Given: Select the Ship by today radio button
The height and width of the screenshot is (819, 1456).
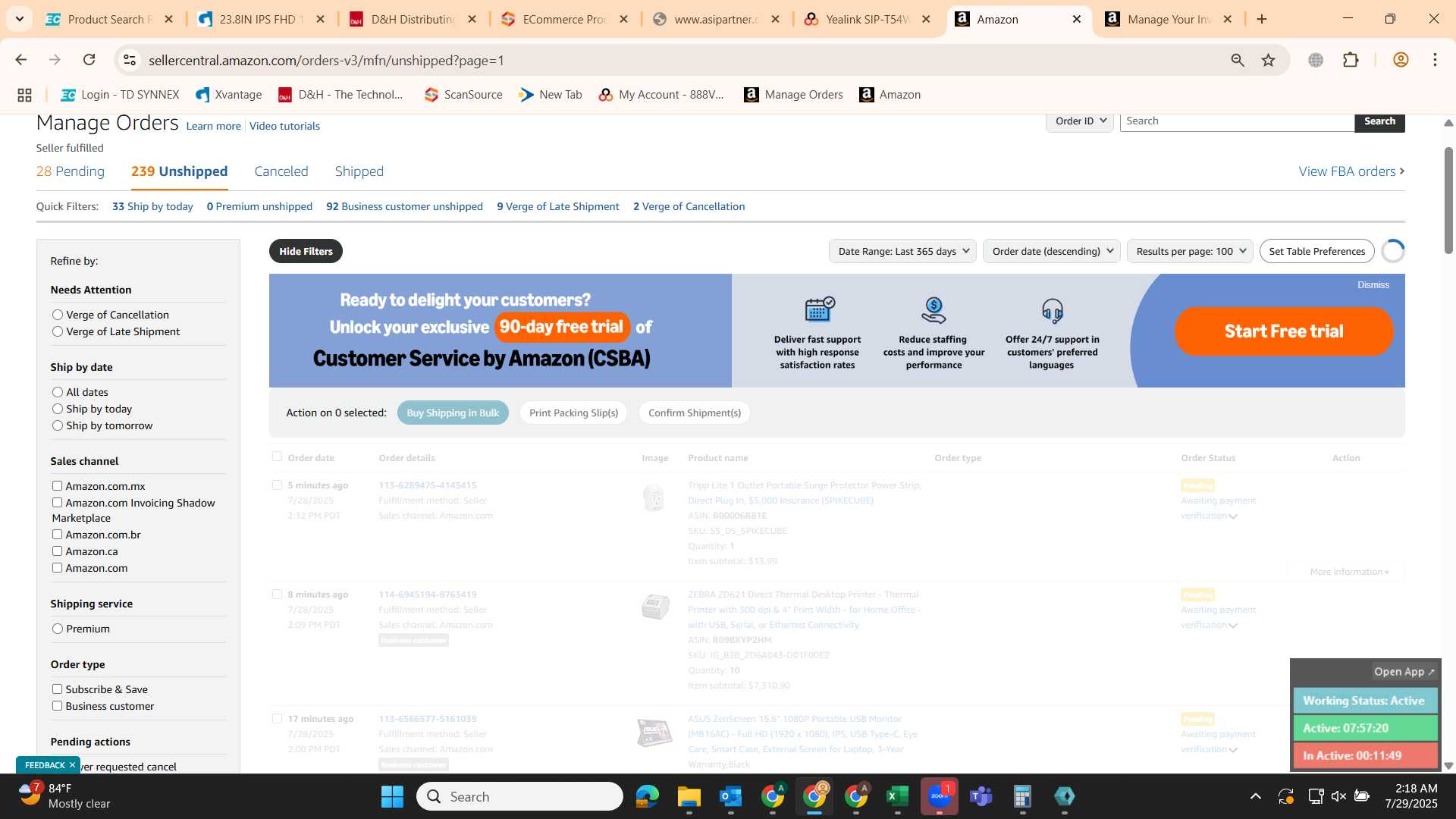Looking at the screenshot, I should tap(58, 409).
